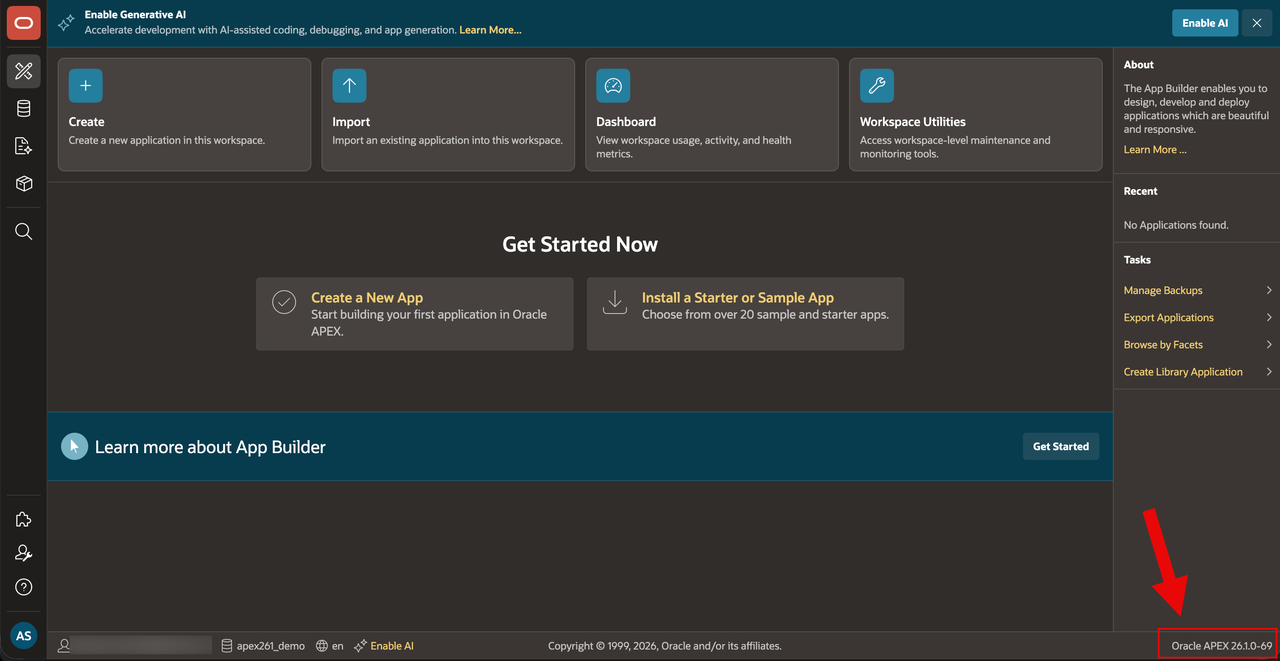Viewport: 1280px width, 661px height.
Task: Click the apex261_demo workspace name
Action: point(271,646)
